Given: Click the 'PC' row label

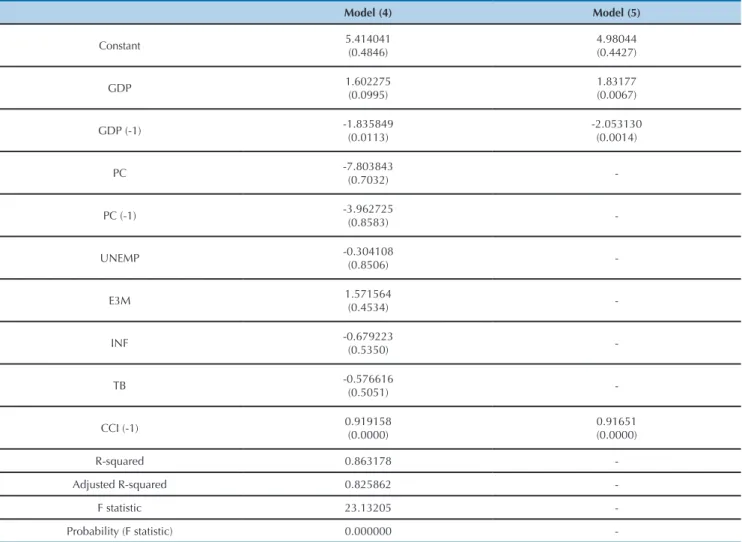Looking at the screenshot, I should tap(119, 173).
